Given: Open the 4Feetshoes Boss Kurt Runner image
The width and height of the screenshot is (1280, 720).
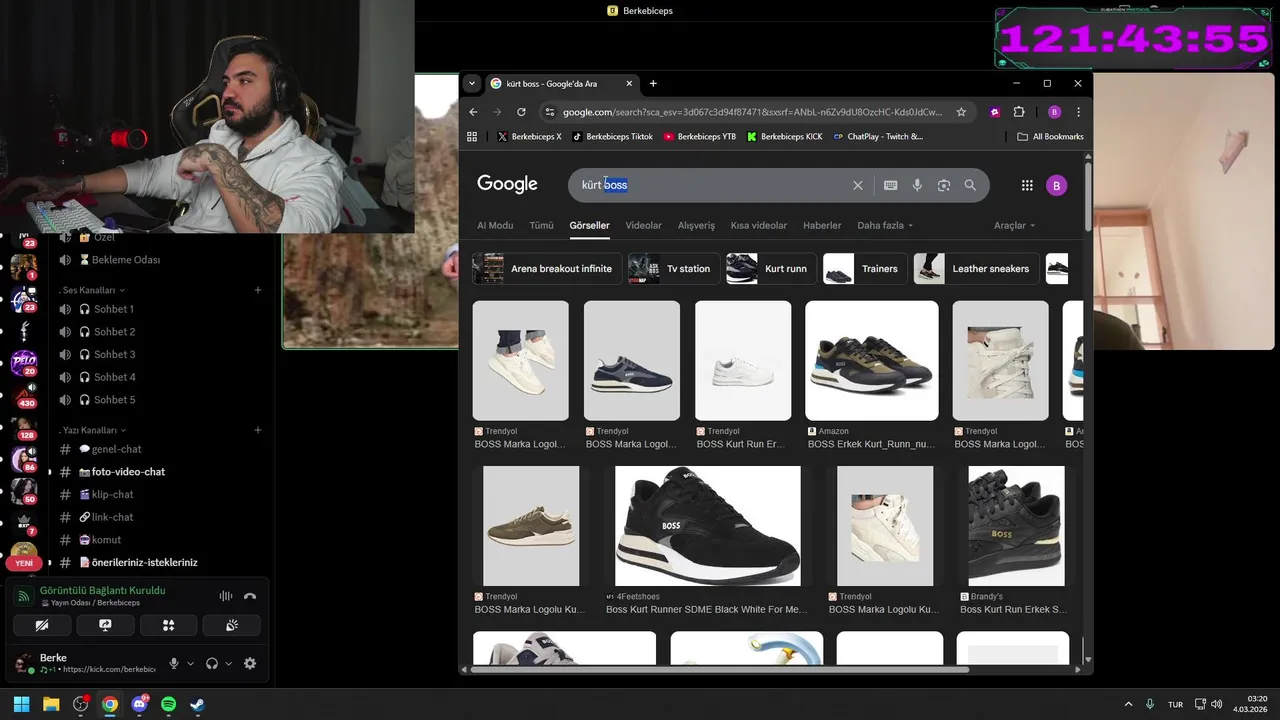Looking at the screenshot, I should click(x=707, y=526).
